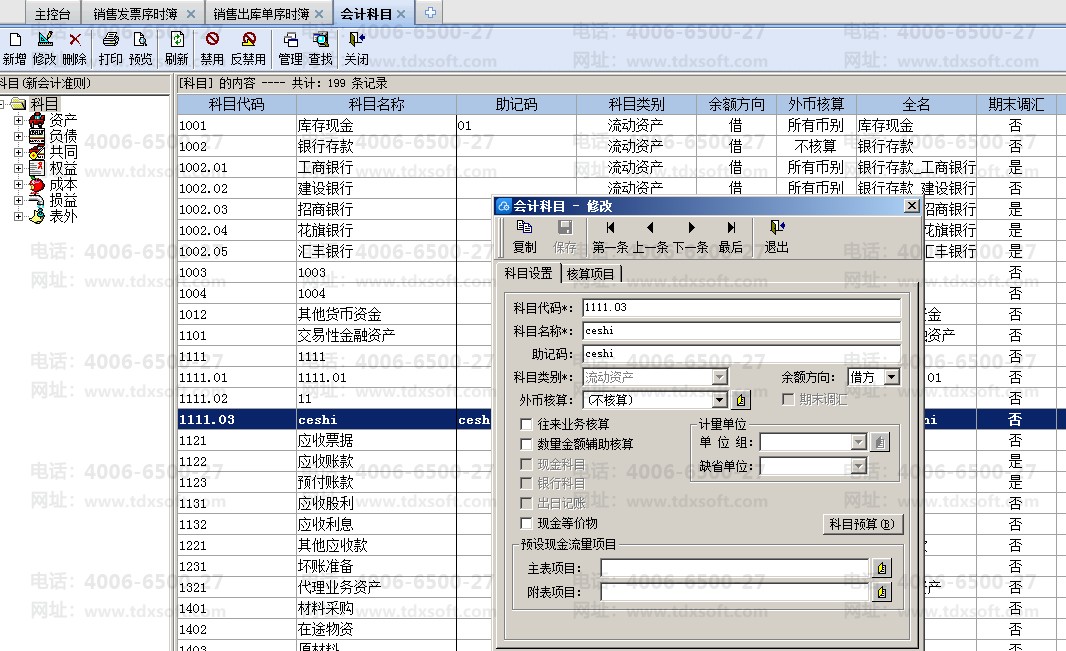
Task: Click the 关闭 (close) icon in main toolbar
Action: pos(356,48)
